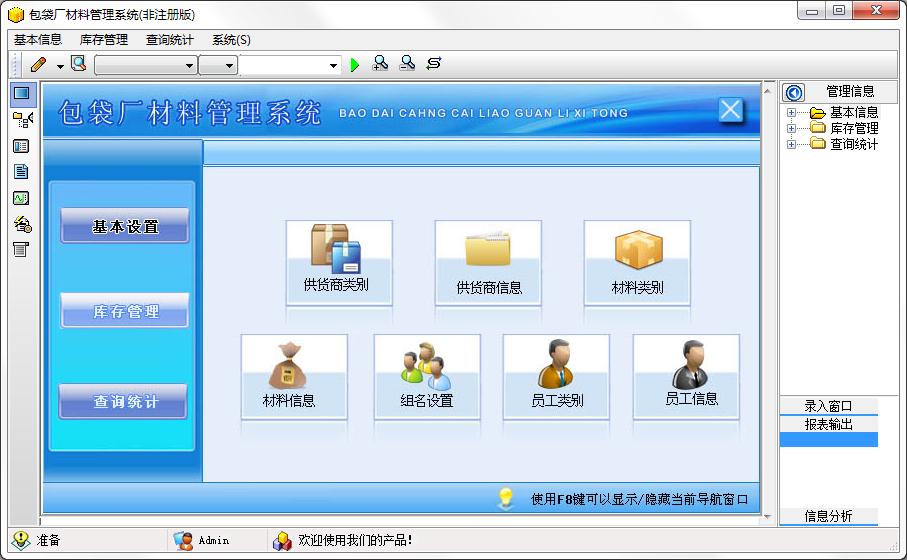Click the green play run arrow
907x560 pixels.
[355, 65]
